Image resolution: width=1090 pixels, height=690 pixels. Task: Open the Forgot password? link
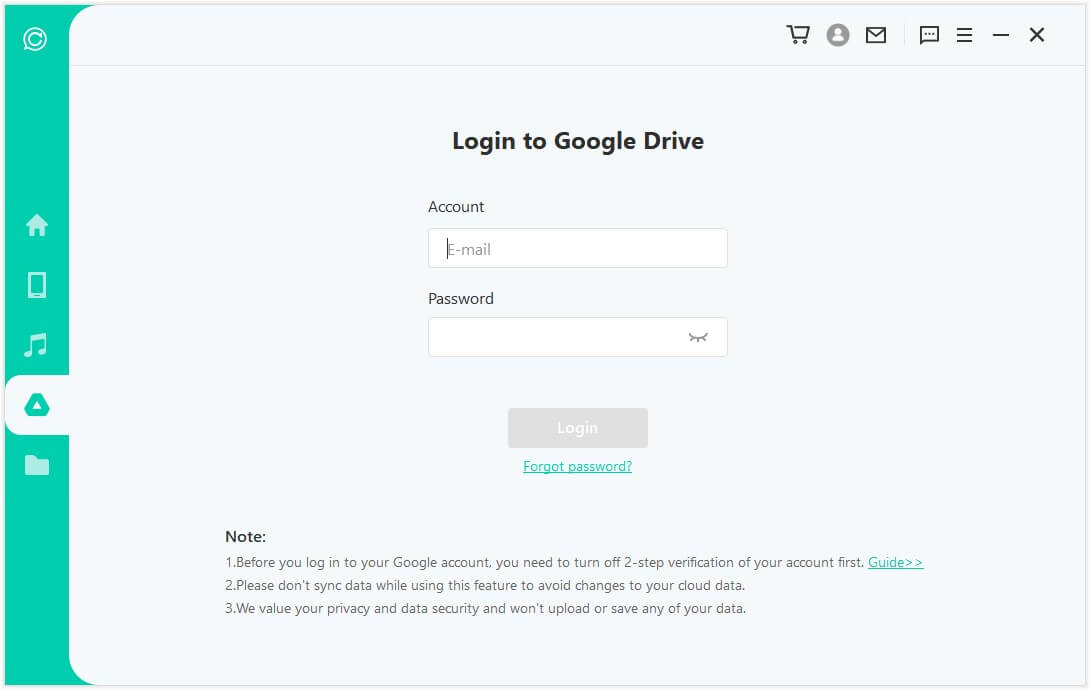pyautogui.click(x=578, y=466)
